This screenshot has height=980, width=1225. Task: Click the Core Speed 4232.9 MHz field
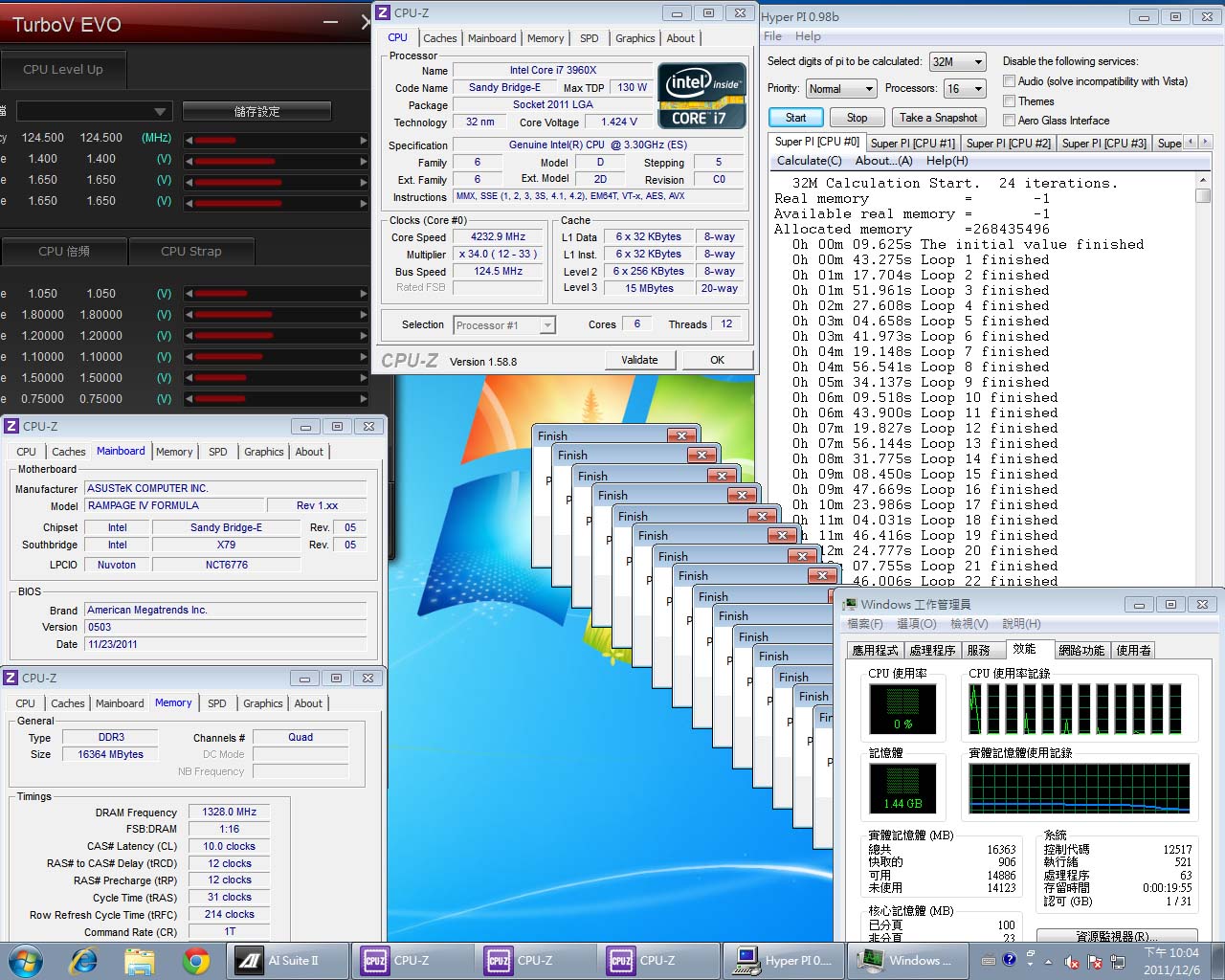[498, 236]
